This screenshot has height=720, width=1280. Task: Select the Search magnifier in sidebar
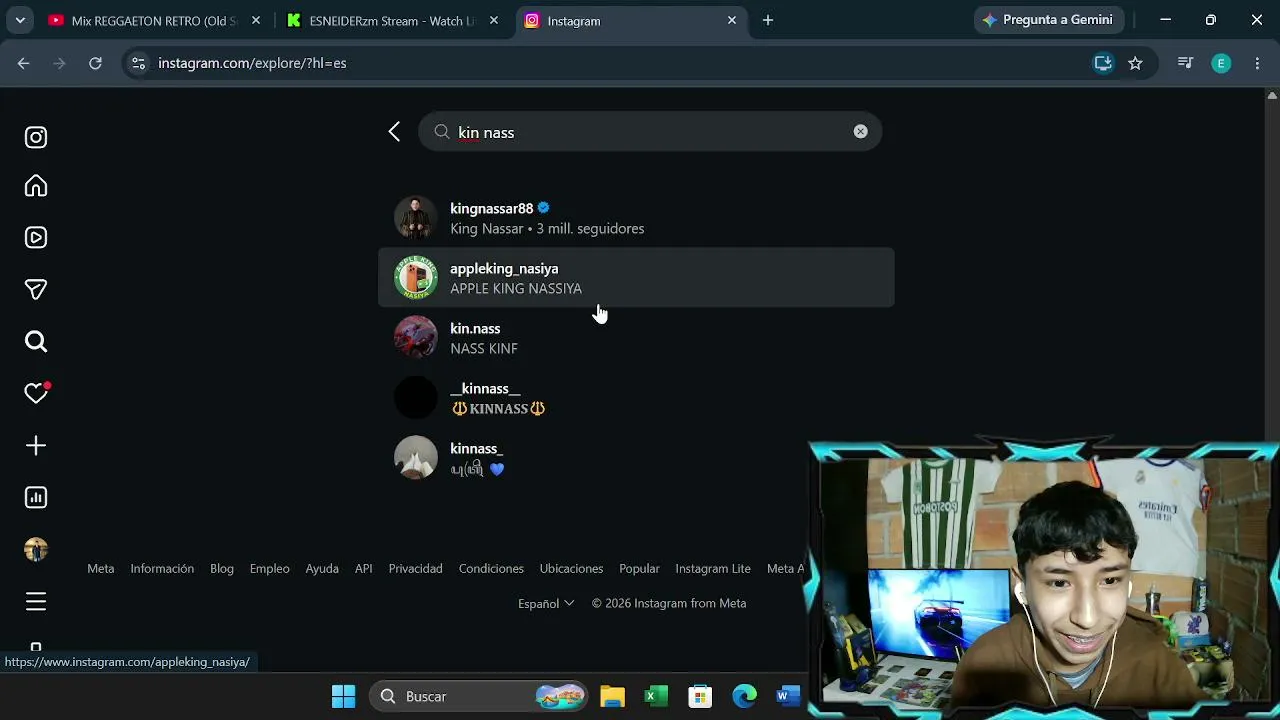tap(36, 342)
